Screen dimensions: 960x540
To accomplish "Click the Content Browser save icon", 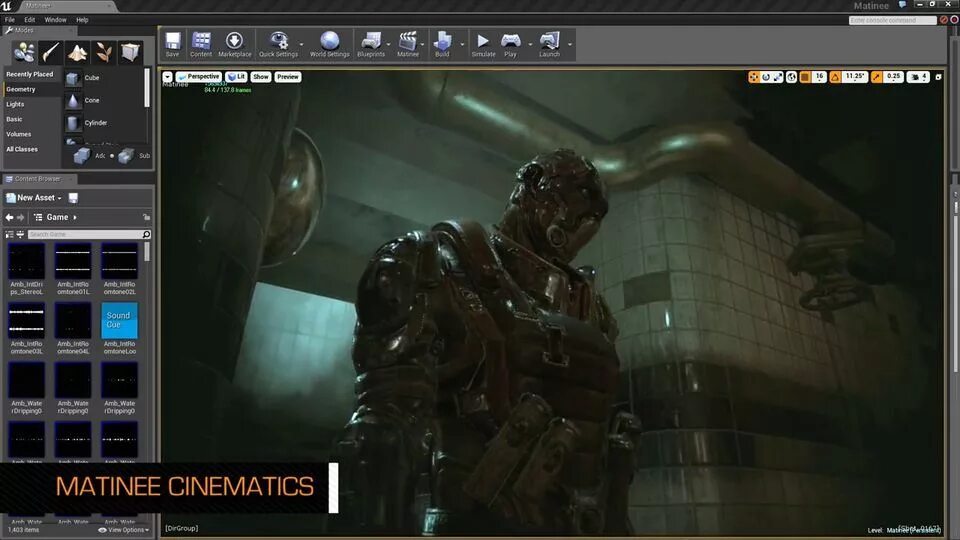I will (x=73, y=198).
